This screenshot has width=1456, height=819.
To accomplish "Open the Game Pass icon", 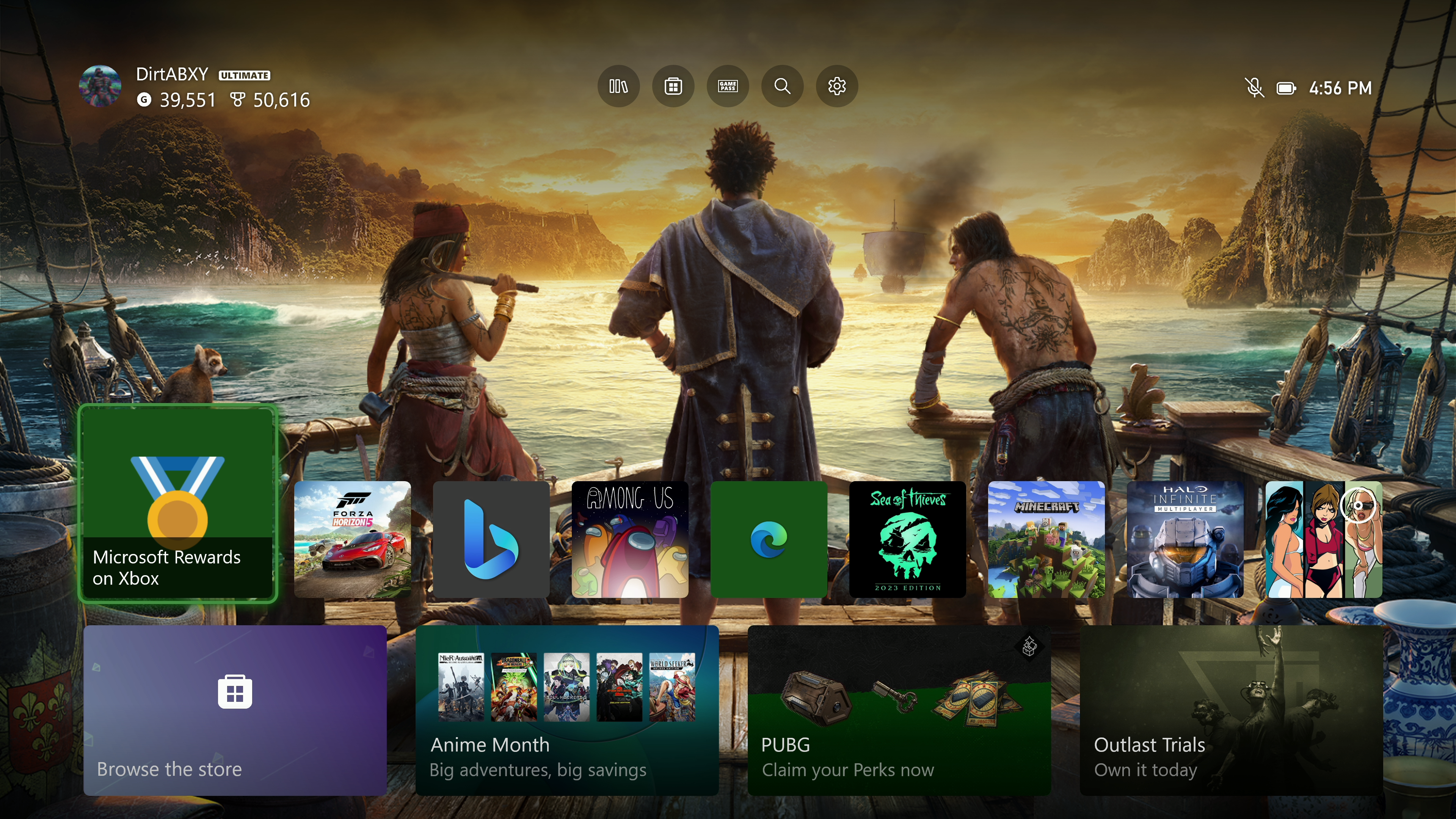I will (x=728, y=86).
